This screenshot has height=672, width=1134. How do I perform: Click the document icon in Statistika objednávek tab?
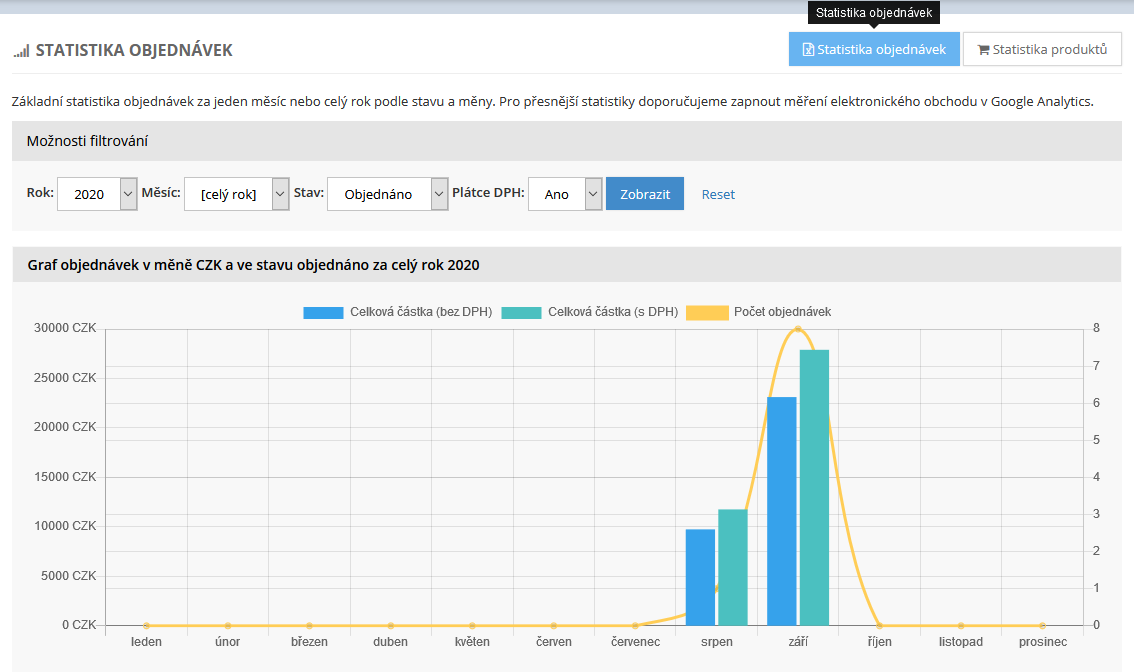coord(808,50)
